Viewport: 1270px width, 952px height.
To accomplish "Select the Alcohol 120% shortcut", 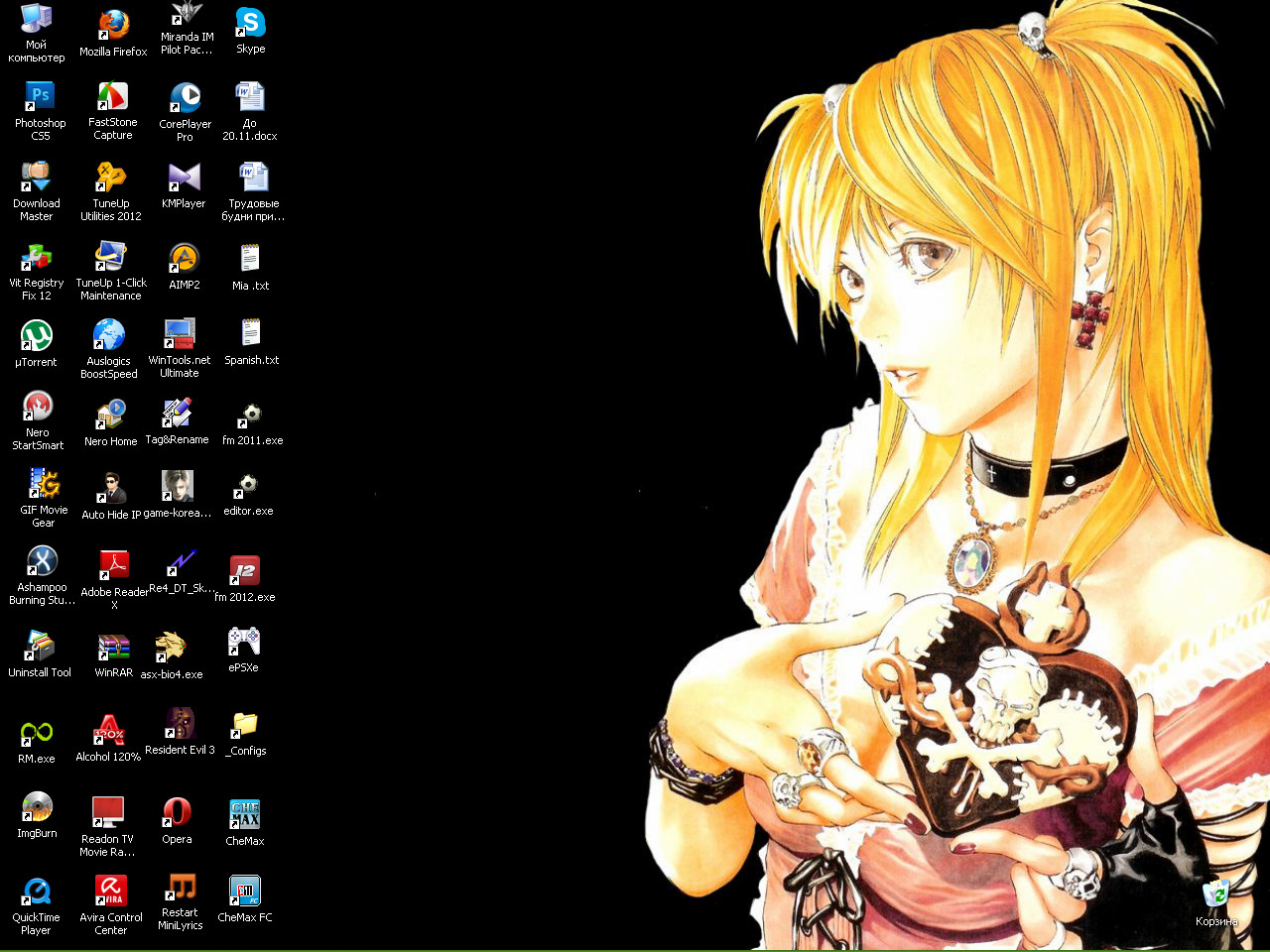I will (x=108, y=731).
